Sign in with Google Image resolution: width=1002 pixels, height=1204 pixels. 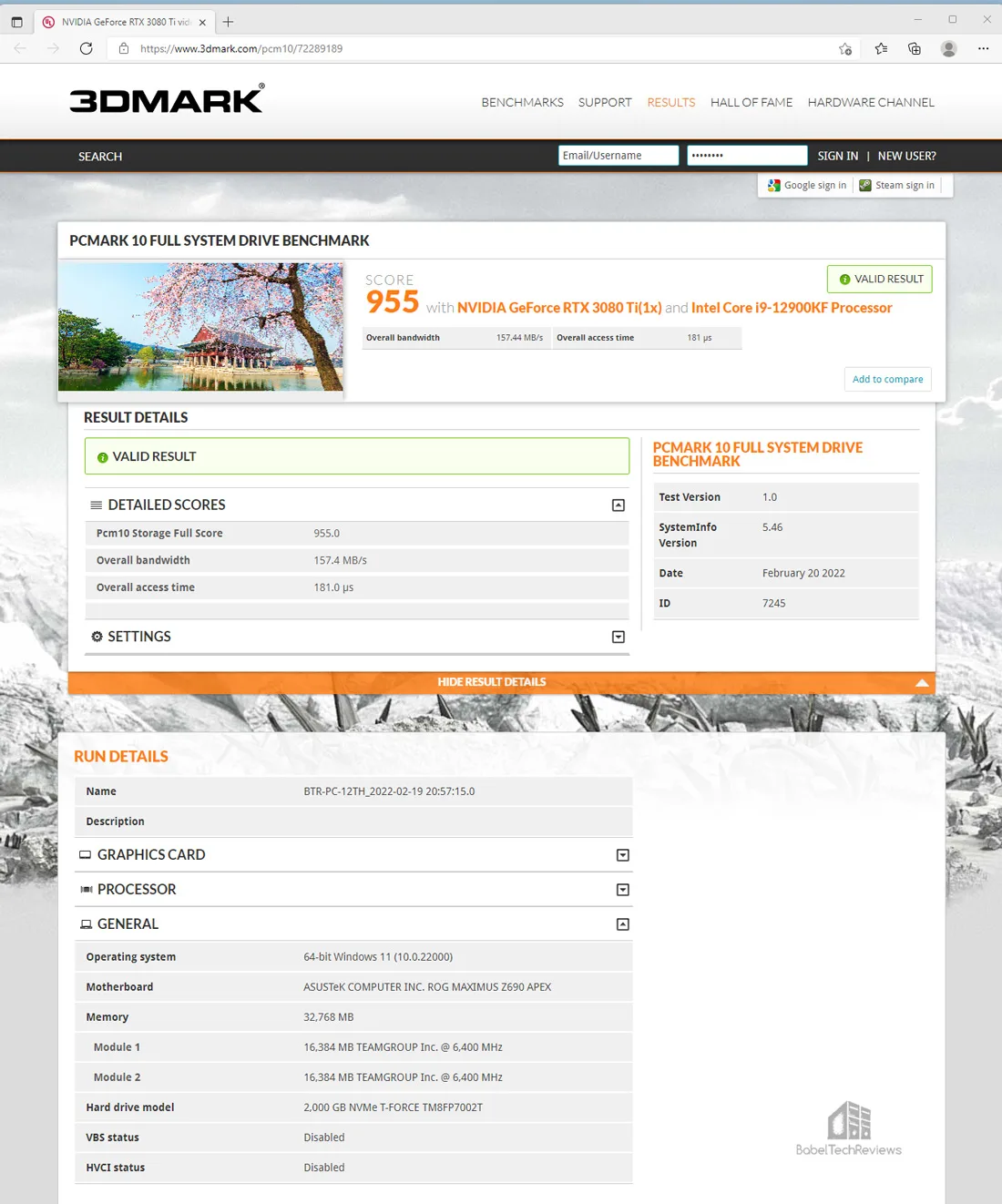point(807,185)
